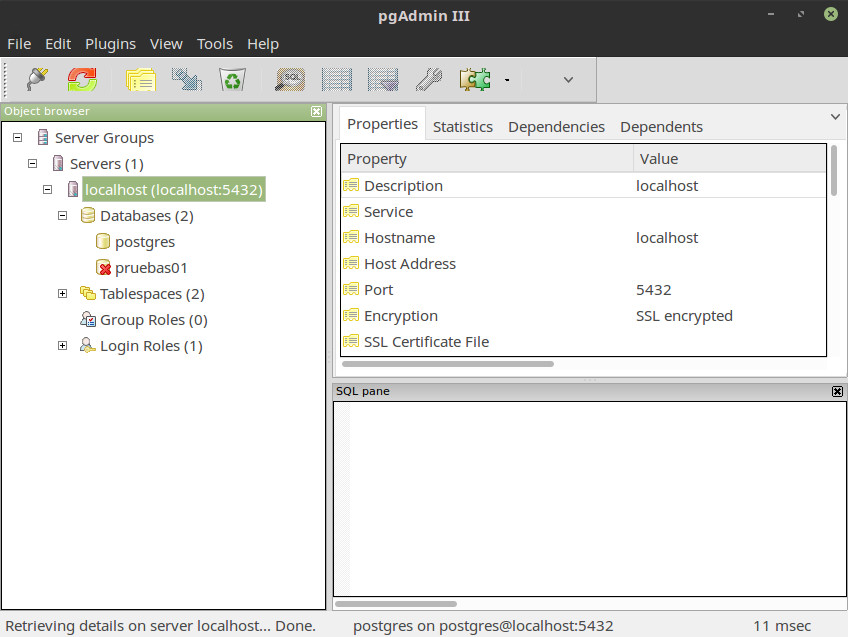Close the SQL pane
The image size is (848, 637).
[x=837, y=392]
